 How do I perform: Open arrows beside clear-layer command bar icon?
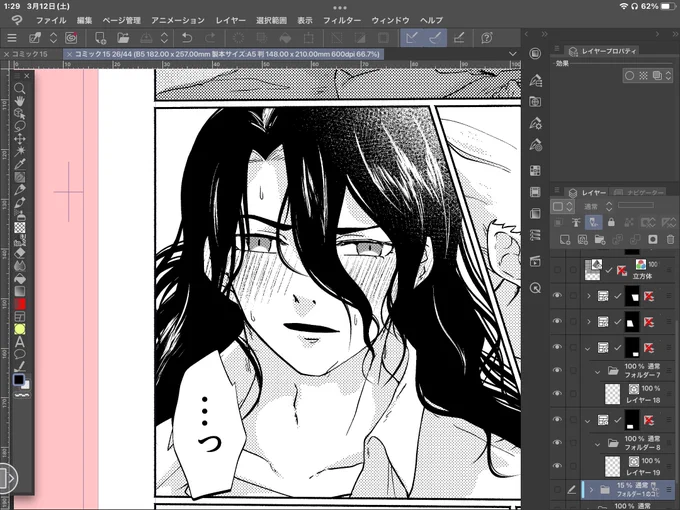(x=53, y=38)
